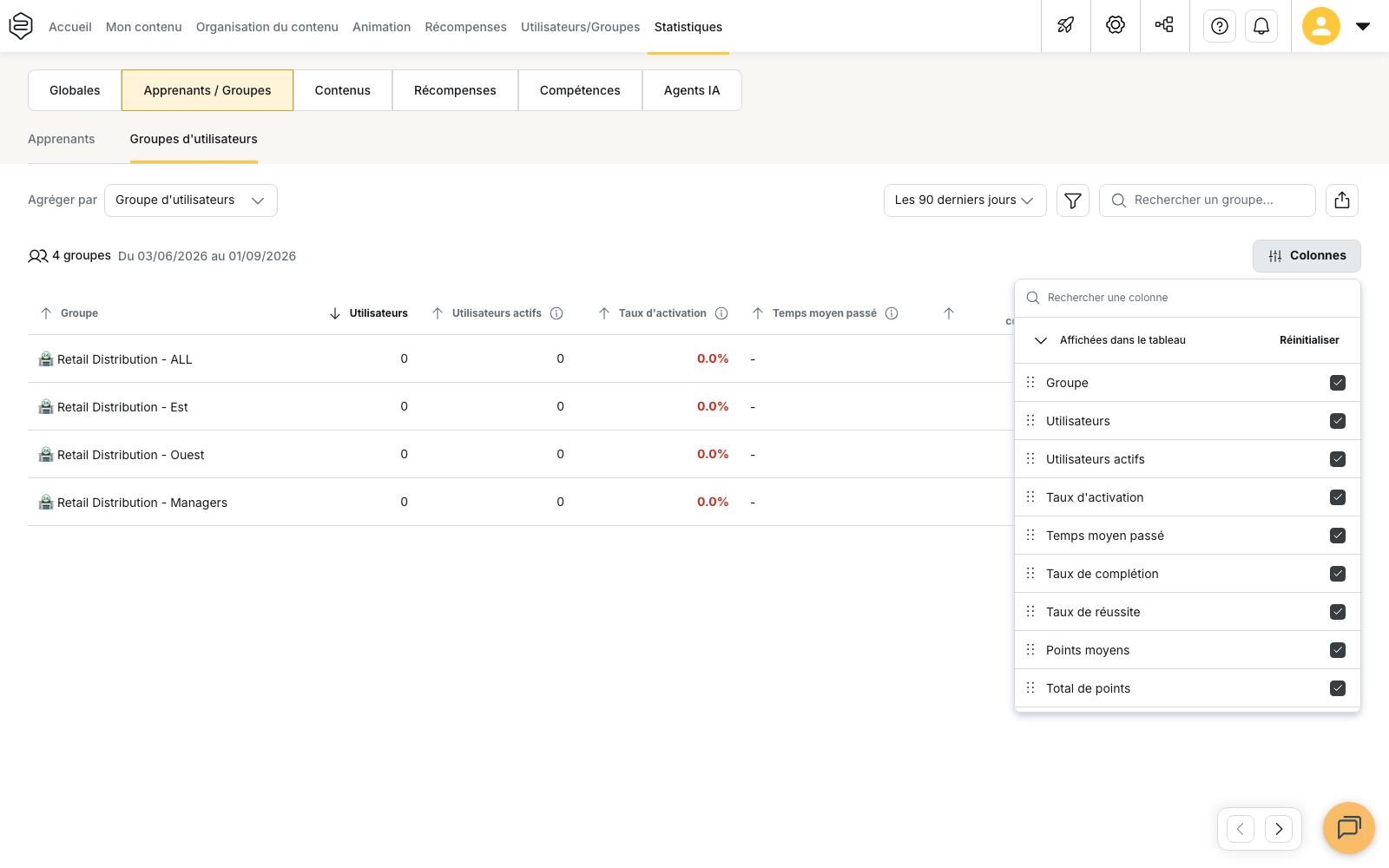Open settings gear icon in header
Viewport: 1389px width, 868px height.
pyautogui.click(x=1116, y=26)
